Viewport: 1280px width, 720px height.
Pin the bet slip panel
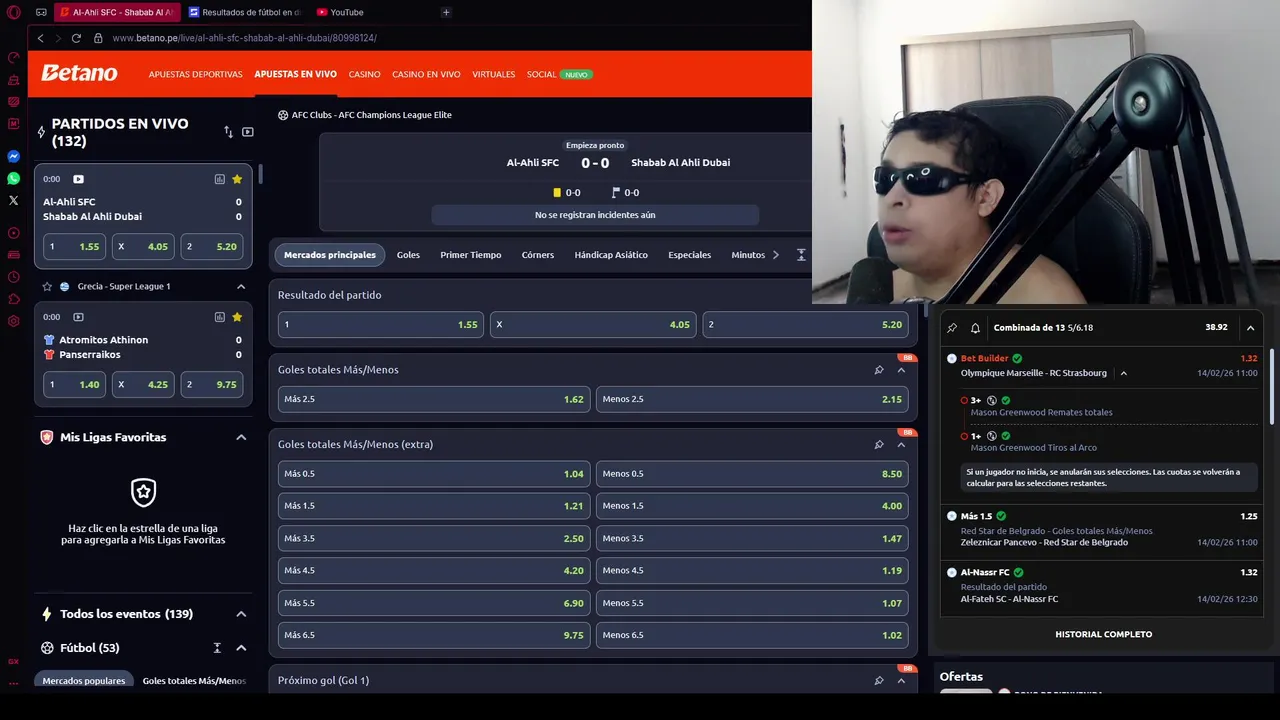952,328
